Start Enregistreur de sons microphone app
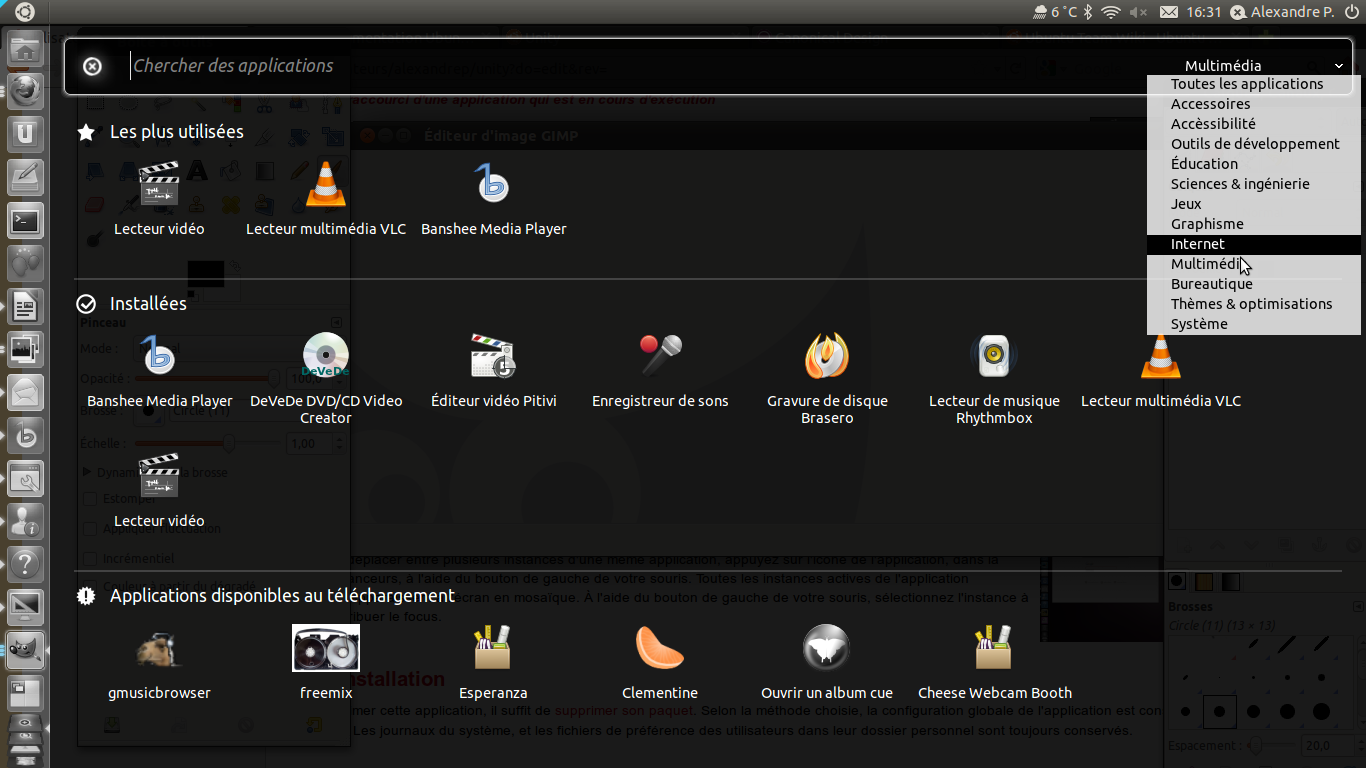Screen dimensions: 1366x768 (660, 357)
